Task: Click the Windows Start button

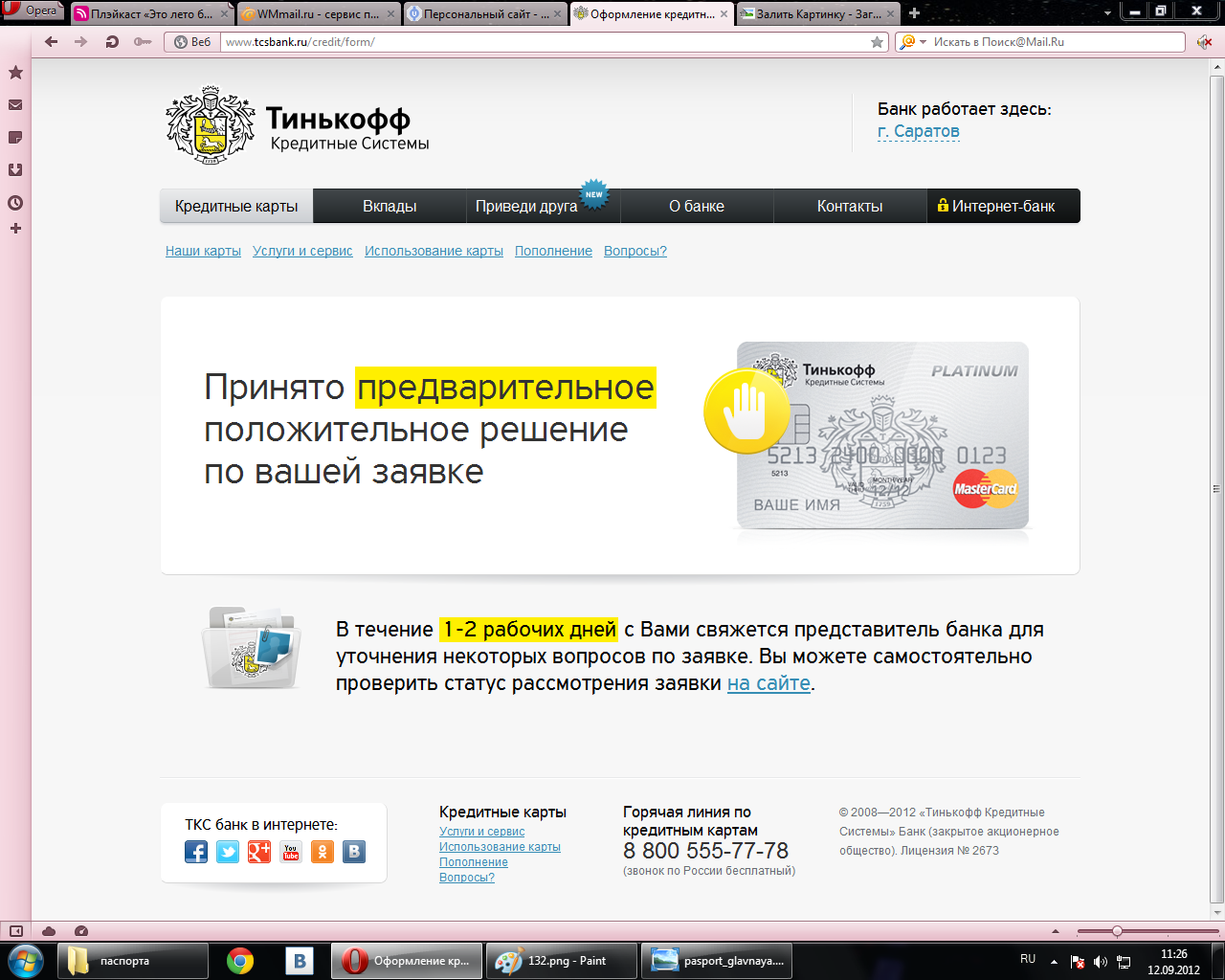Action: [26, 961]
